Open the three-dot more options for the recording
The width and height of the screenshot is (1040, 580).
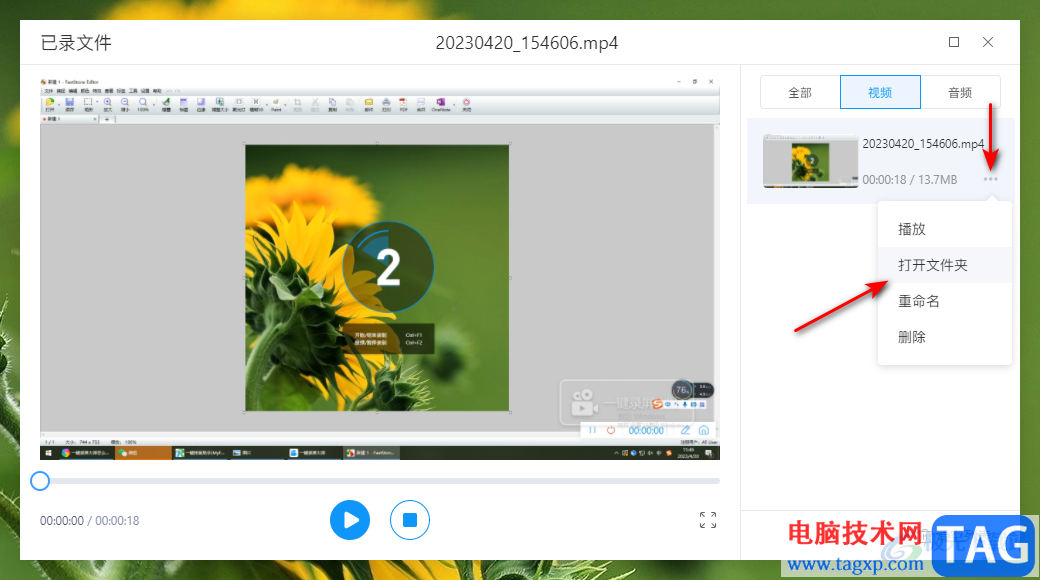pyautogui.click(x=990, y=179)
